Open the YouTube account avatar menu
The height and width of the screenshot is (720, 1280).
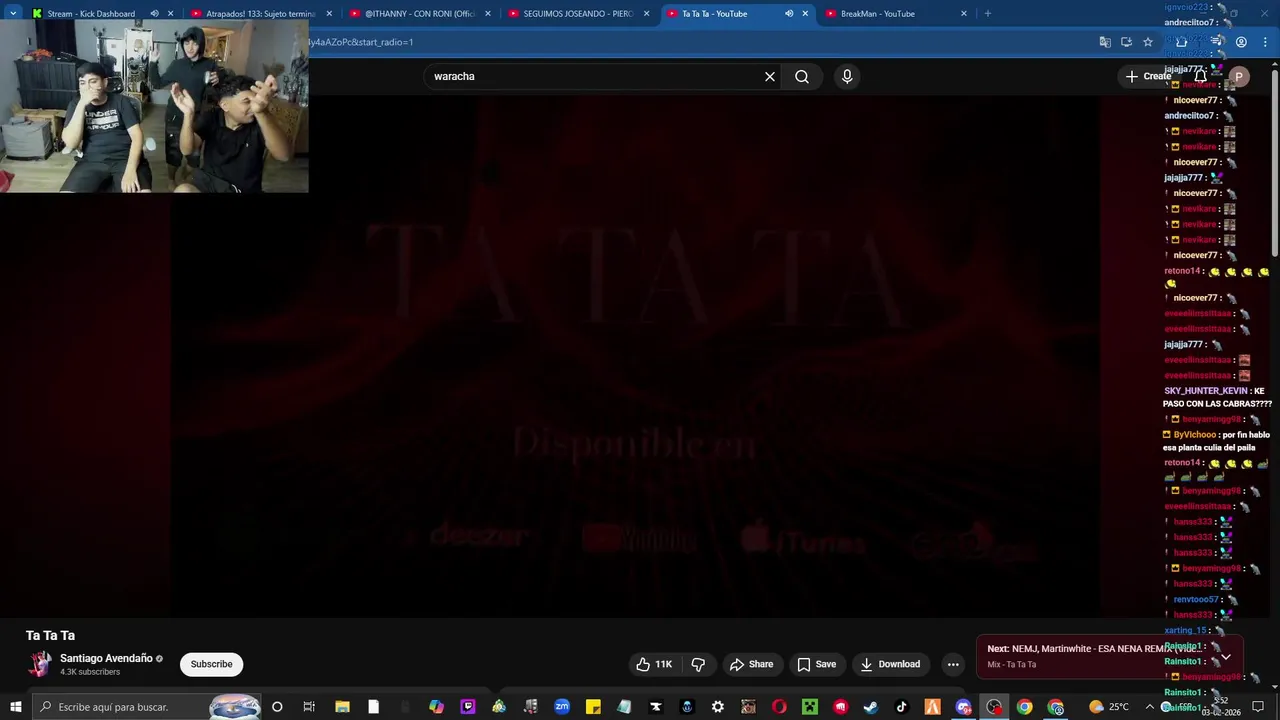click(1239, 77)
